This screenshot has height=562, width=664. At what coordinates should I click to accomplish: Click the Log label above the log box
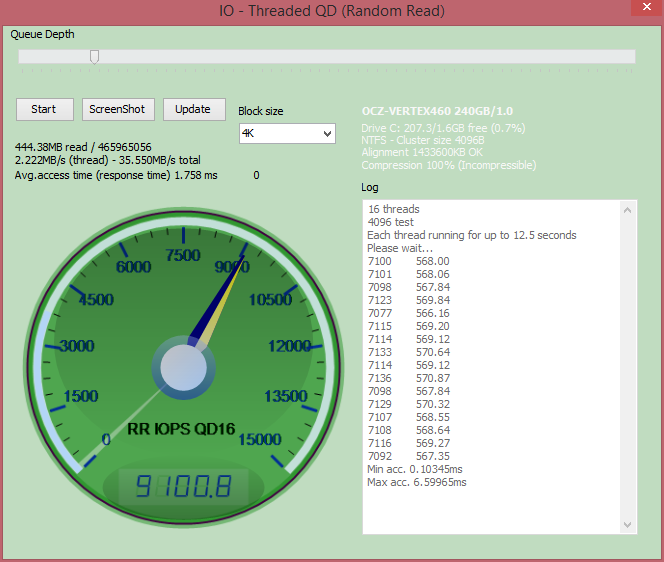[x=370, y=188]
